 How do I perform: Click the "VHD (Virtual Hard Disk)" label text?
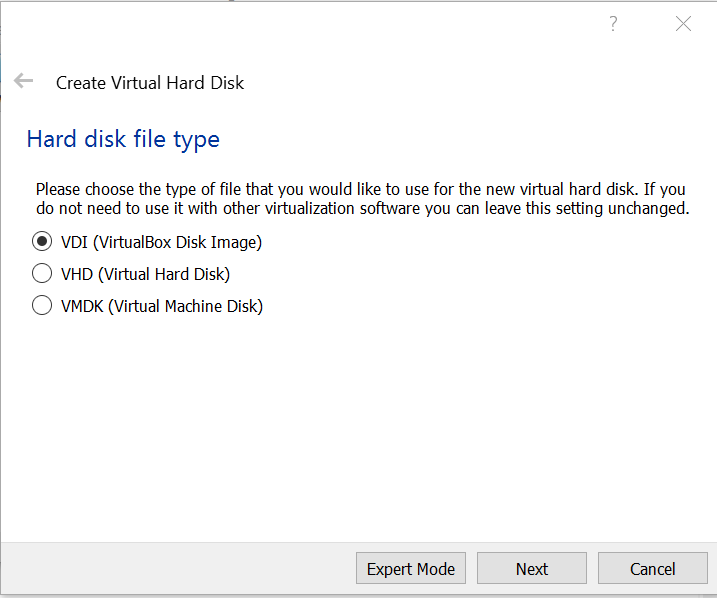click(145, 274)
